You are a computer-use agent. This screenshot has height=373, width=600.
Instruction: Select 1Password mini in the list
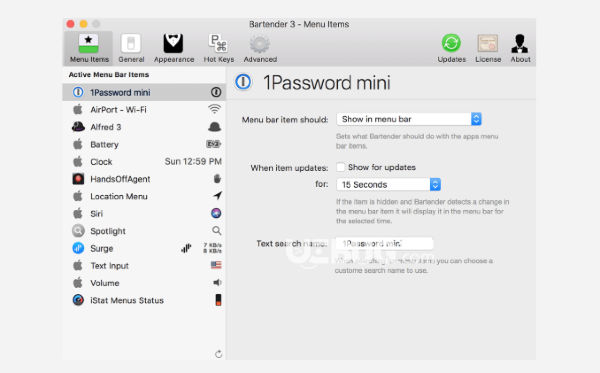pos(144,92)
